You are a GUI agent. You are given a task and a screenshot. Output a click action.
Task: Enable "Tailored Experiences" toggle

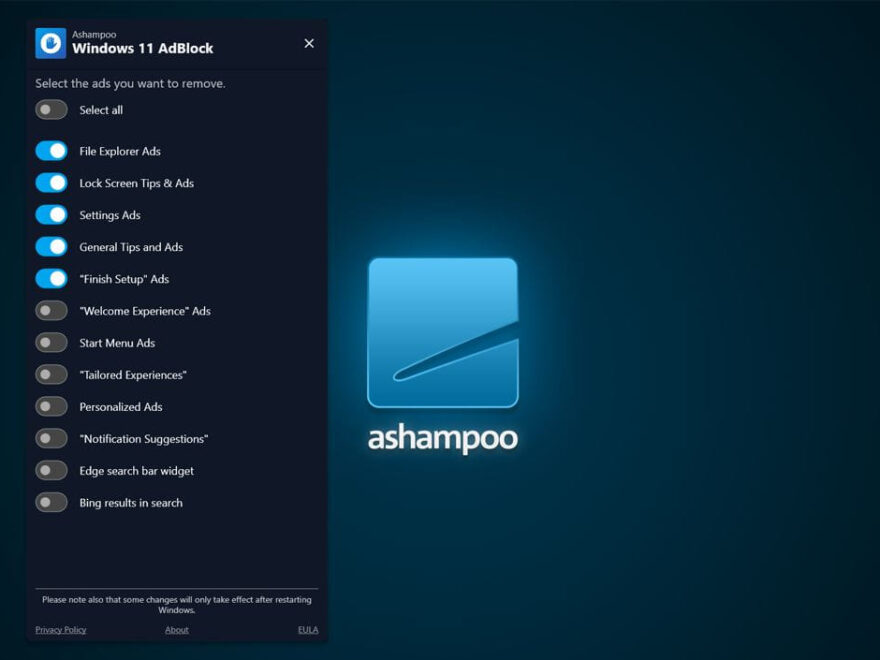[51, 375]
